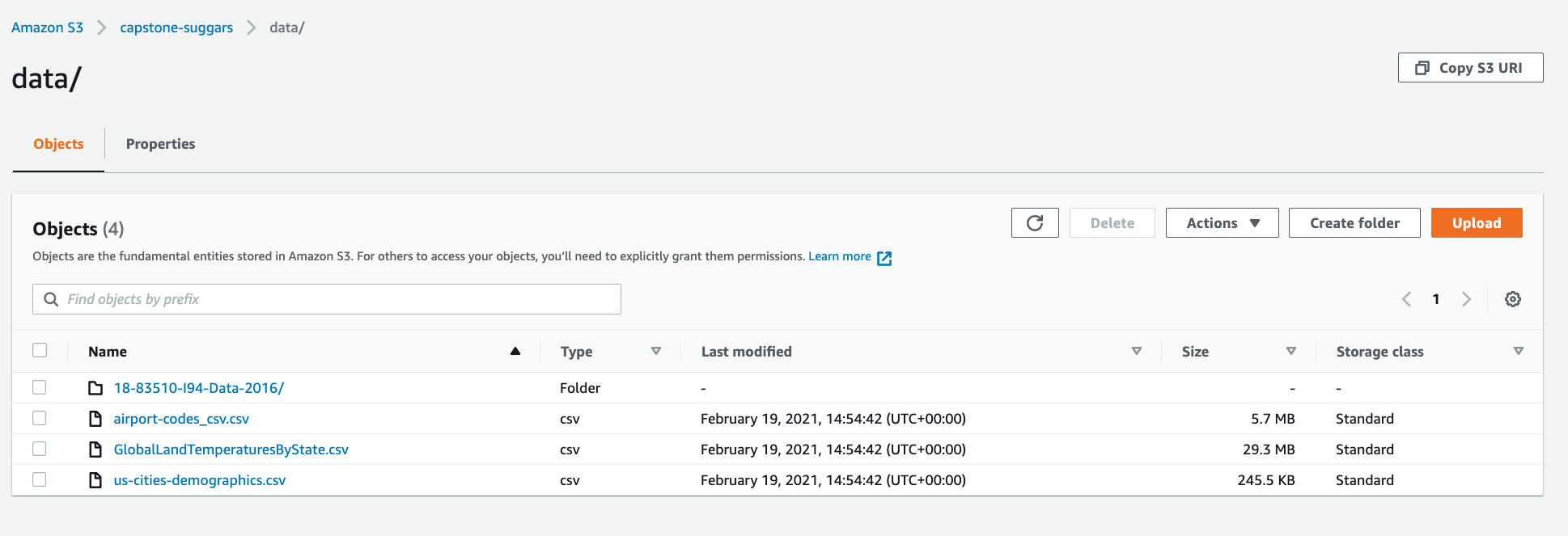1568x536 pixels.
Task: Open us-cities-demographics.csv object
Action: coord(200,480)
